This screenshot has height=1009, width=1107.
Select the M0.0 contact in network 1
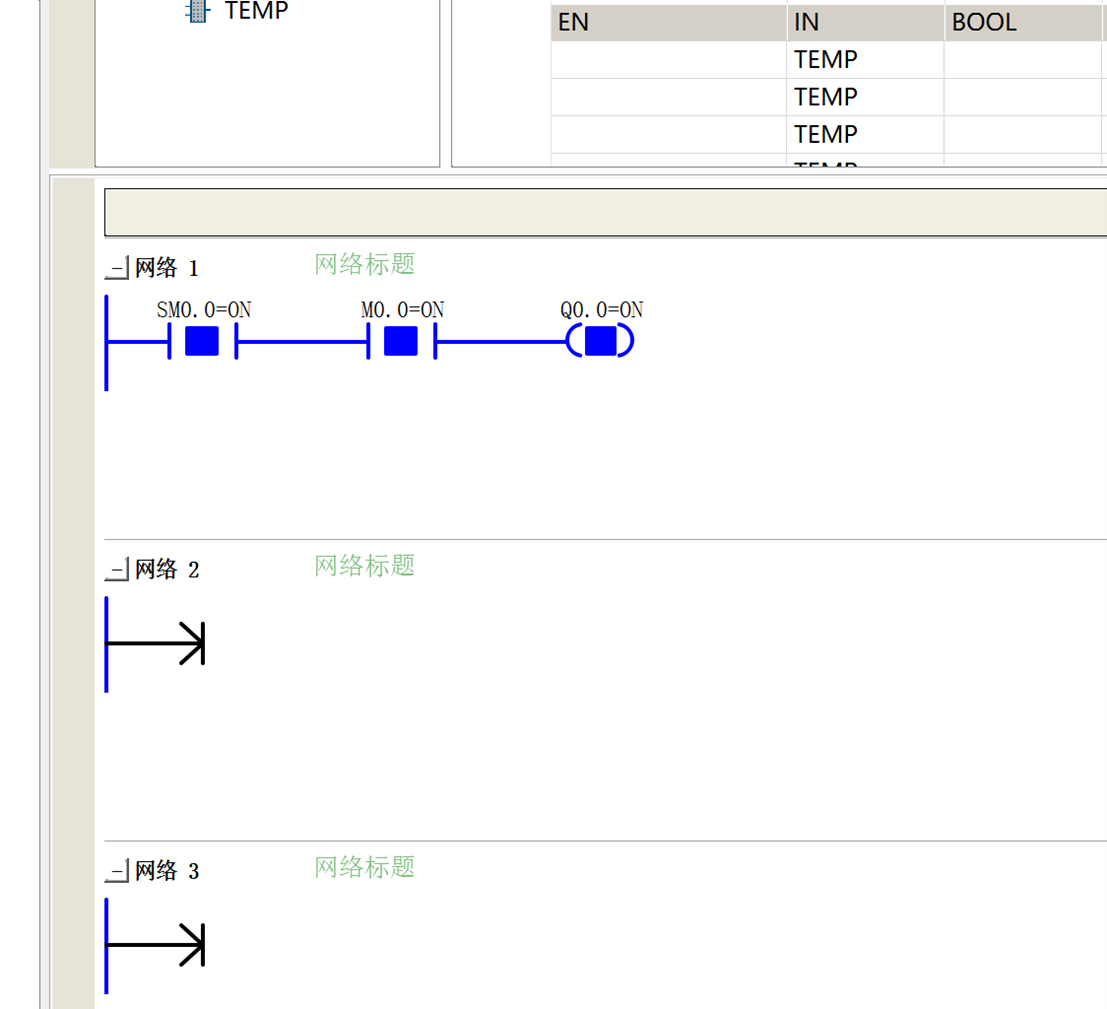click(402, 341)
